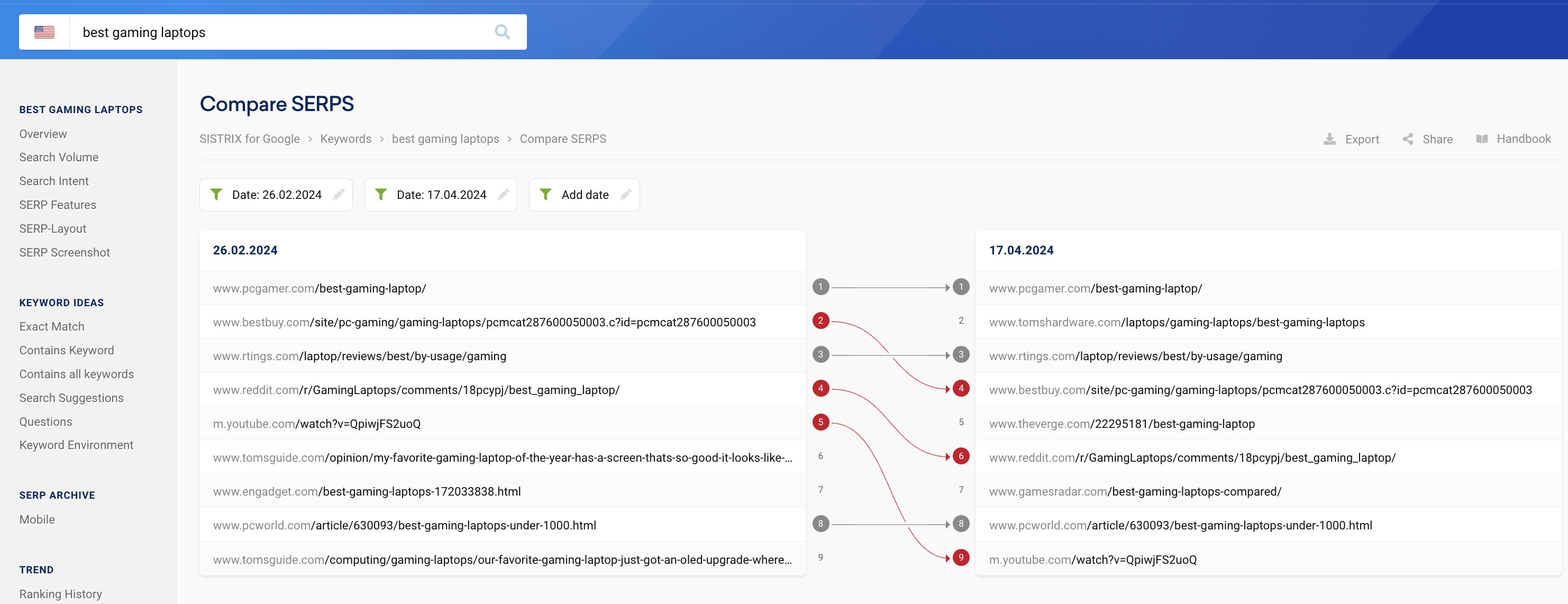Click Keywords breadcrumb
The height and width of the screenshot is (604, 1568).
(x=346, y=139)
